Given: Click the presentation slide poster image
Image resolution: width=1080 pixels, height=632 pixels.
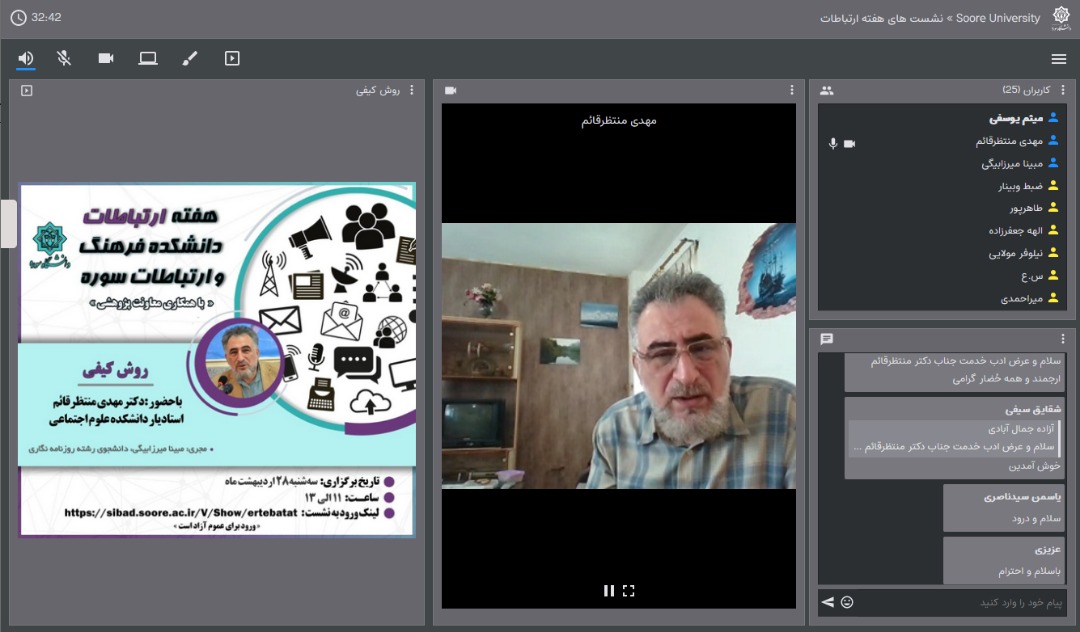Looking at the screenshot, I should pos(217,360).
